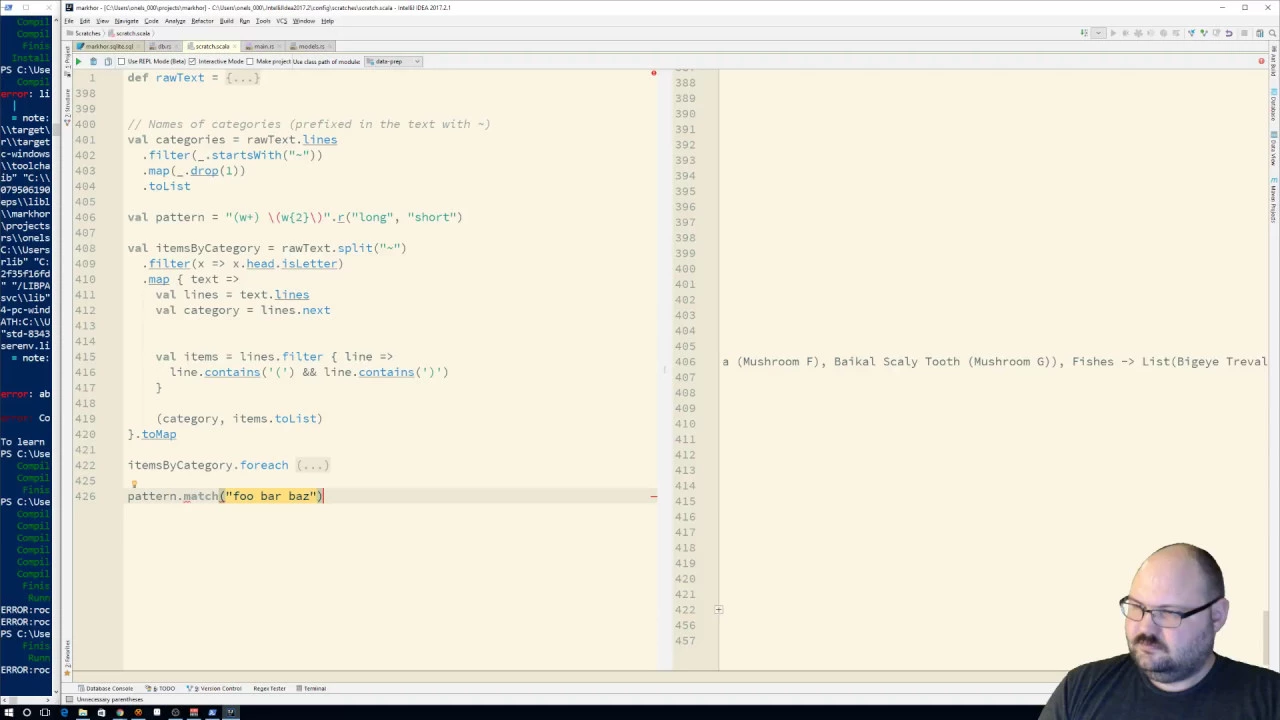
Task: Switch to the db.rs tab
Action: coord(161,46)
